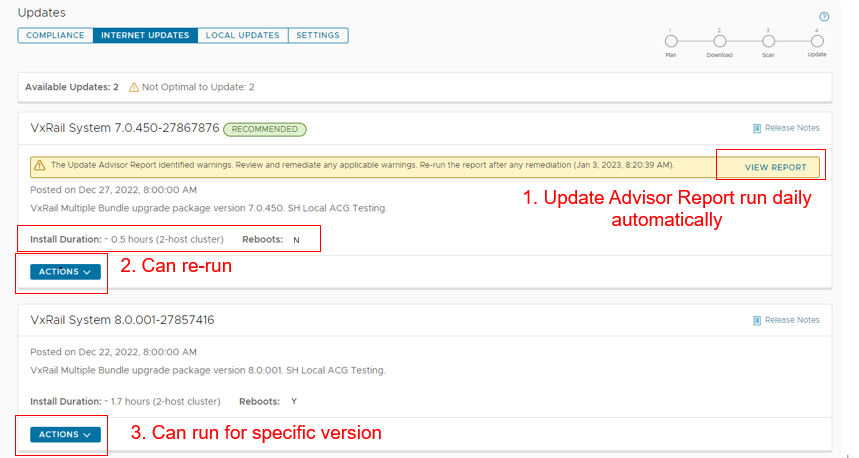The width and height of the screenshot is (859, 458).
Task: Select the Update step circle
Action: coord(817,41)
